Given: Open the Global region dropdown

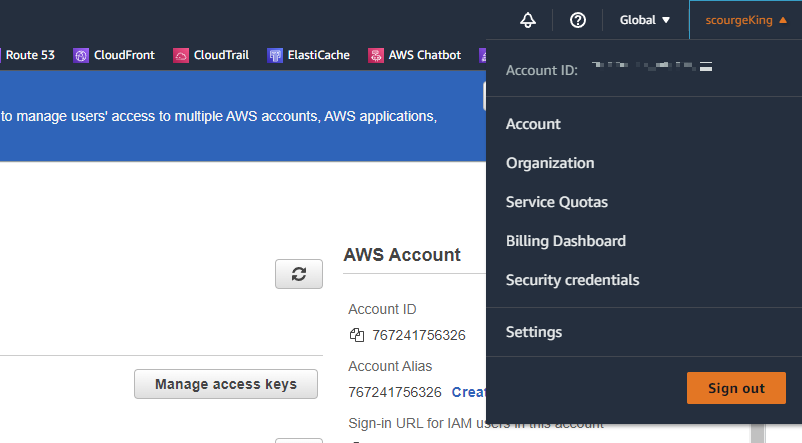Looking at the screenshot, I should (644, 20).
